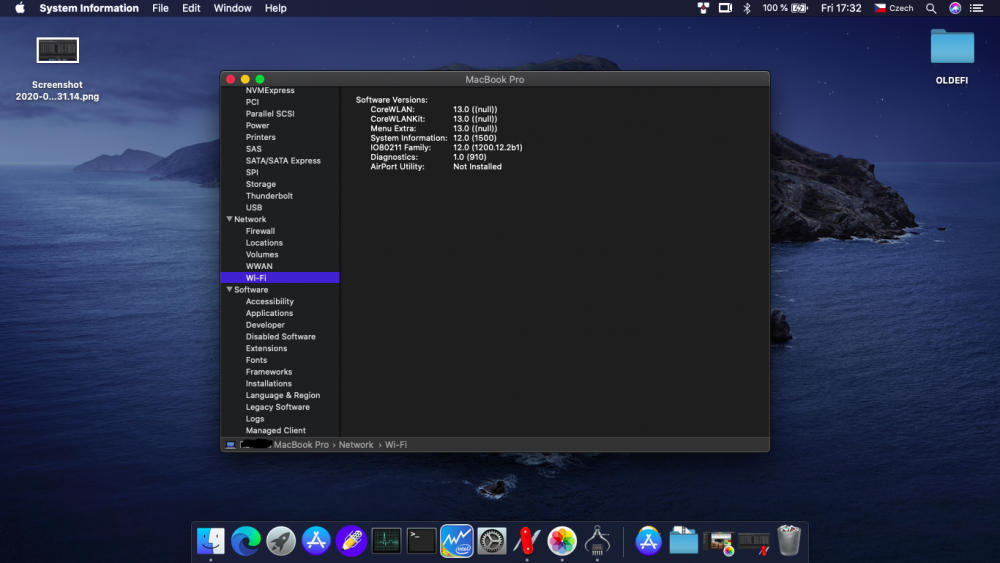Open the System Information app menu
The width and height of the screenshot is (1000, 563).
pyautogui.click(x=89, y=8)
